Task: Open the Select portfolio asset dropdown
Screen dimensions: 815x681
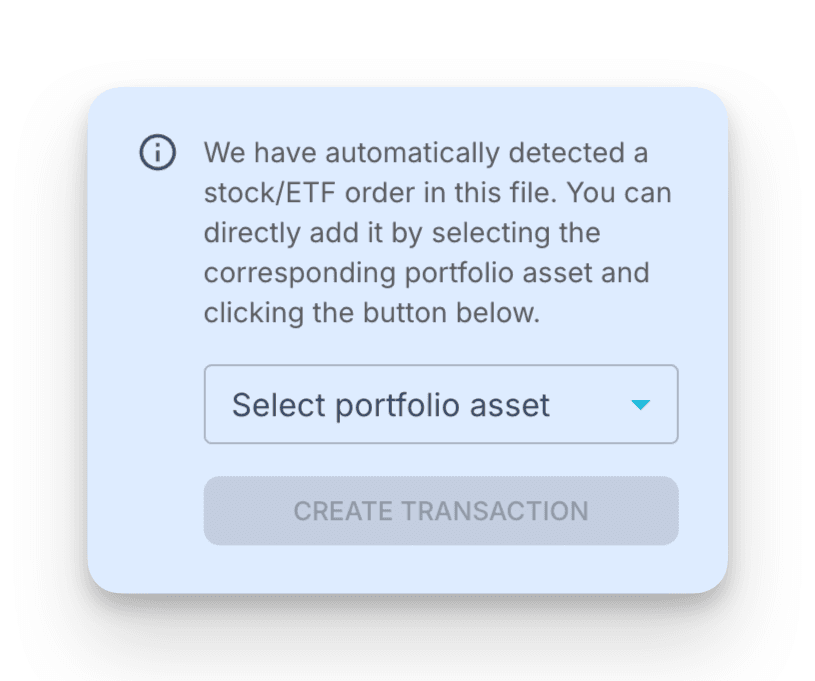Action: coord(440,404)
